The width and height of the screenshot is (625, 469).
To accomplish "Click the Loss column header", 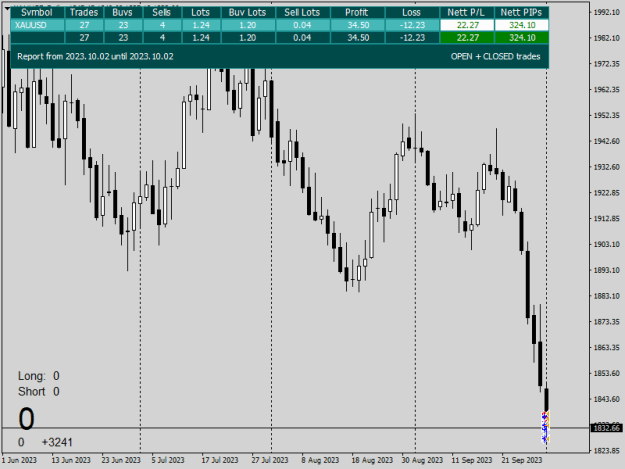I will [x=412, y=12].
